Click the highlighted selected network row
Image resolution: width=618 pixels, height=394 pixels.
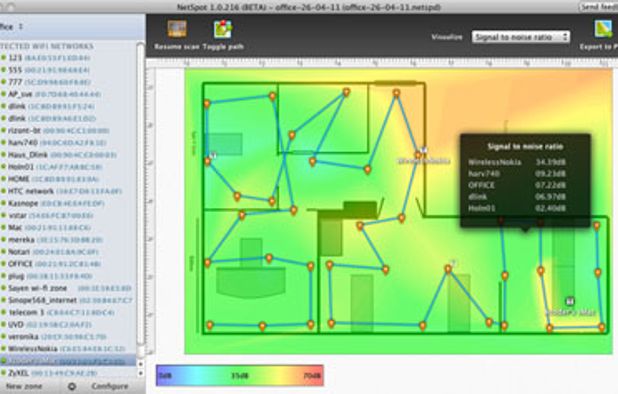[69, 361]
